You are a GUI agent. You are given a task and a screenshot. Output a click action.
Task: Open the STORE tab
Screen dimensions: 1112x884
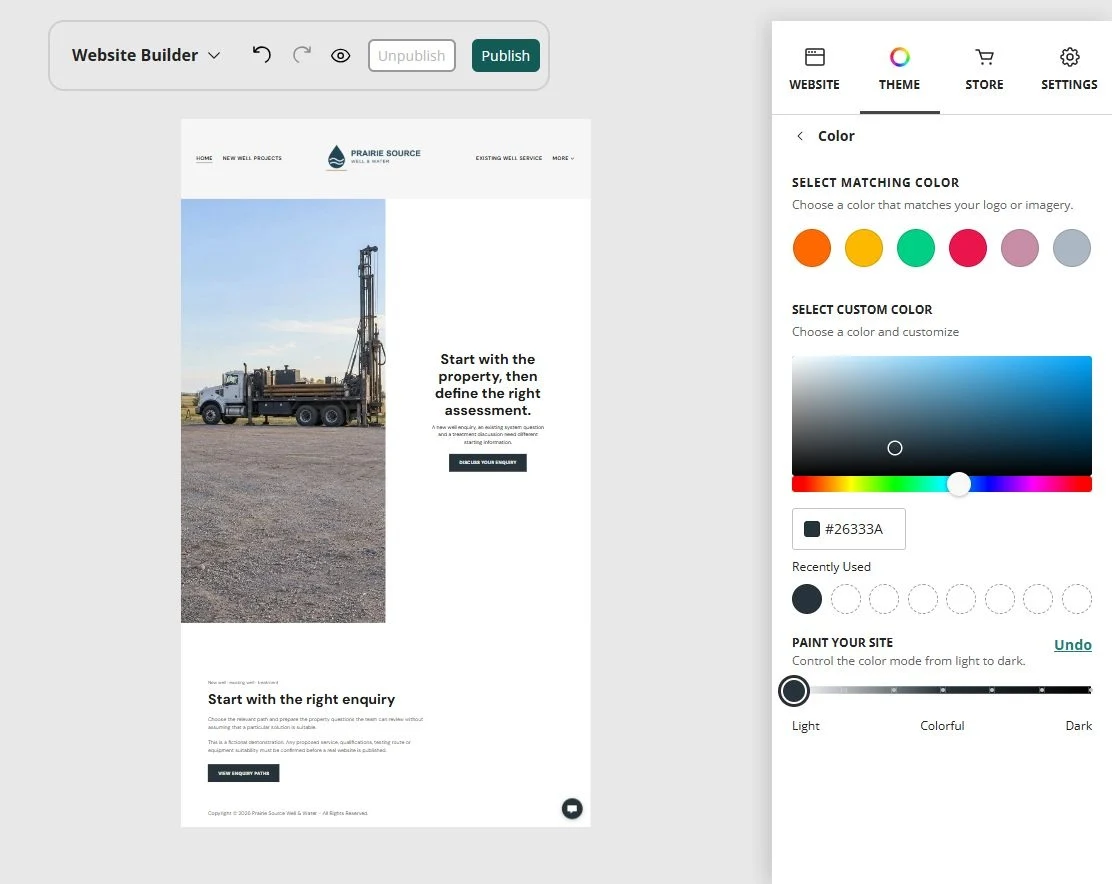click(x=984, y=69)
